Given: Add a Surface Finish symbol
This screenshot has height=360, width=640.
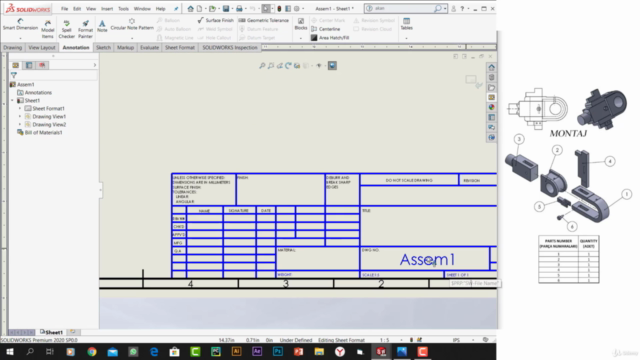Looking at the screenshot, I should click(x=216, y=20).
